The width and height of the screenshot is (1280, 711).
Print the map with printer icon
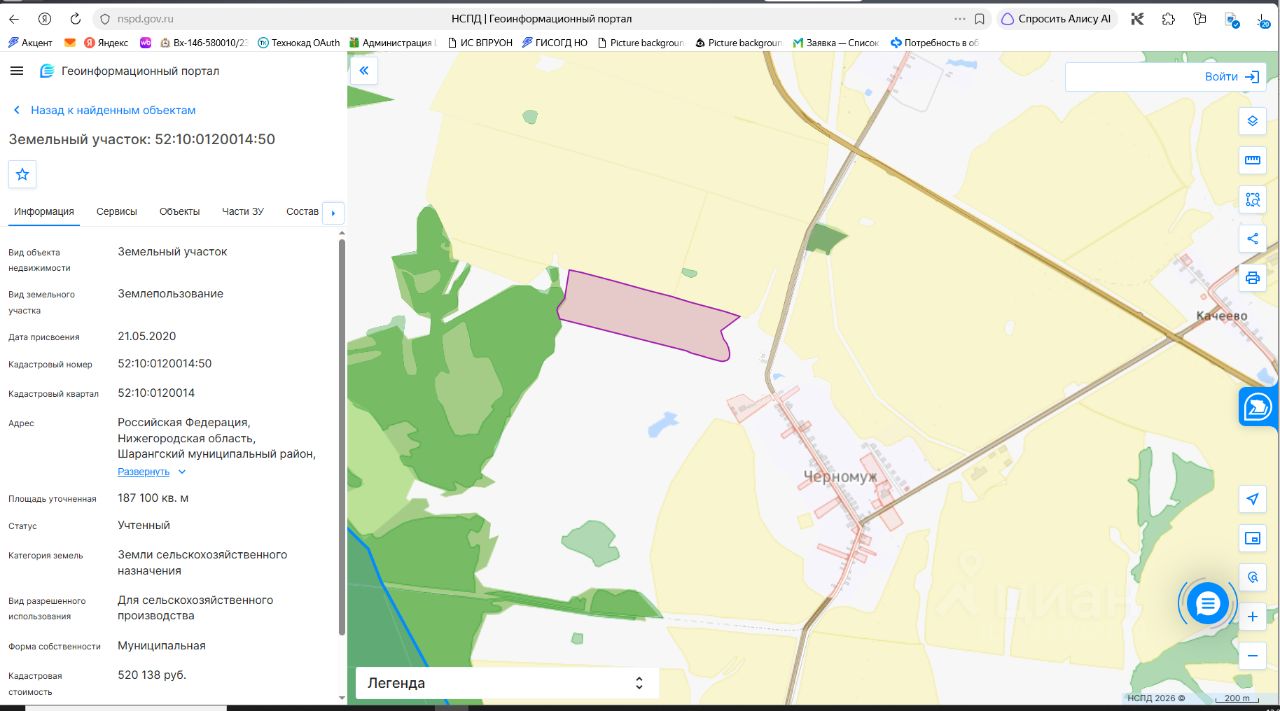pos(1252,278)
